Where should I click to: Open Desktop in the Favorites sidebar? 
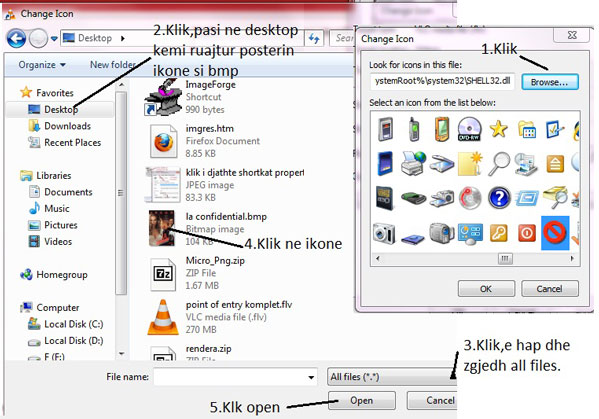(x=61, y=110)
